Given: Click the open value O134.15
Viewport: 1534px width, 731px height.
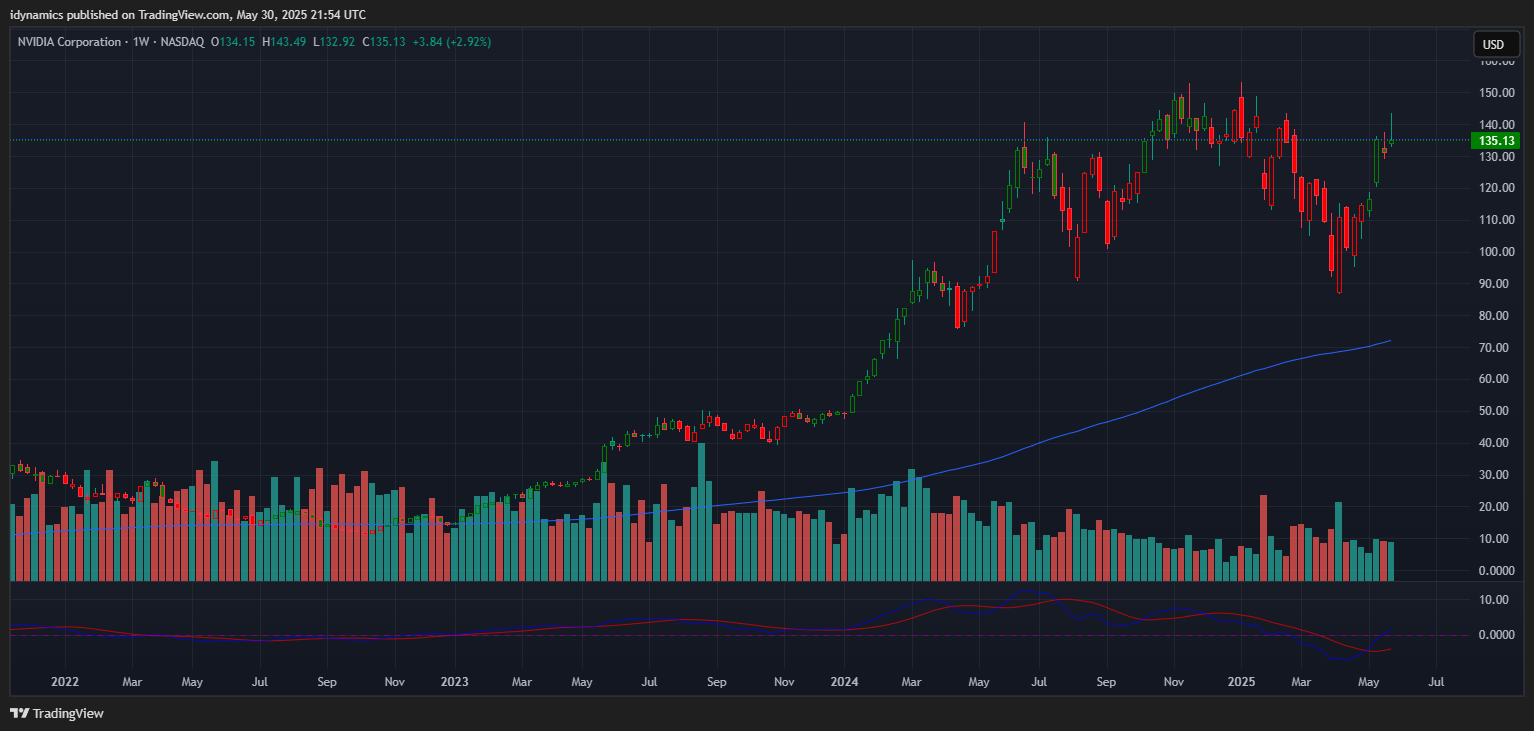Looking at the screenshot, I should click(233, 42).
